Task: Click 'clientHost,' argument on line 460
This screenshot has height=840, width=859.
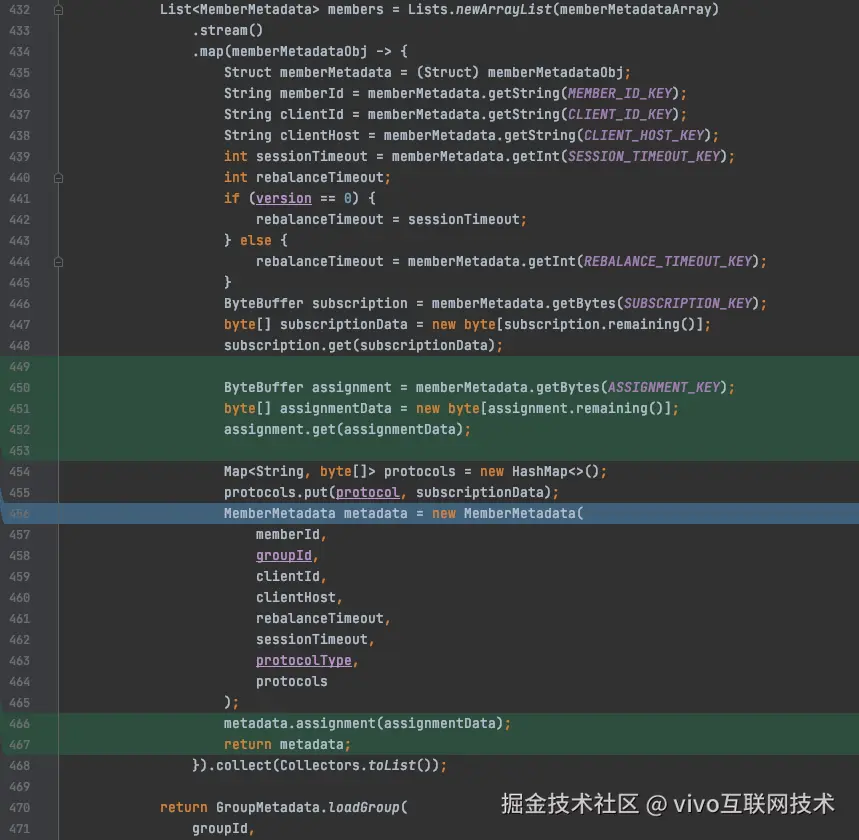Action: [299, 598]
